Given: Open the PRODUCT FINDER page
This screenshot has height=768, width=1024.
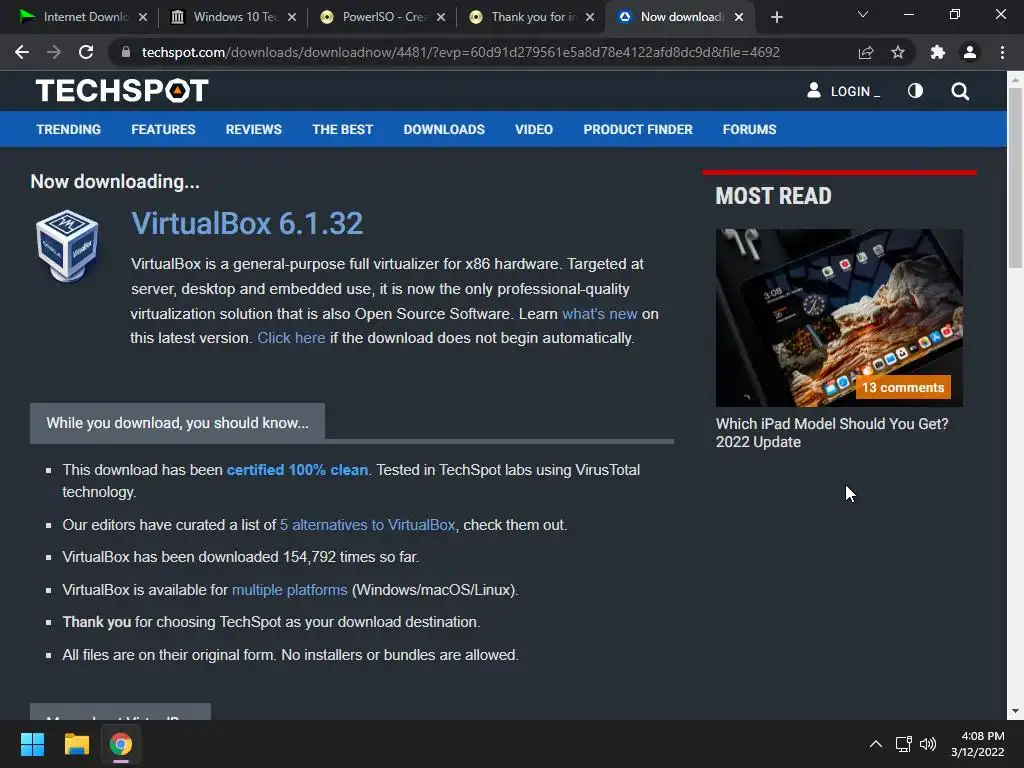Looking at the screenshot, I should [x=638, y=129].
